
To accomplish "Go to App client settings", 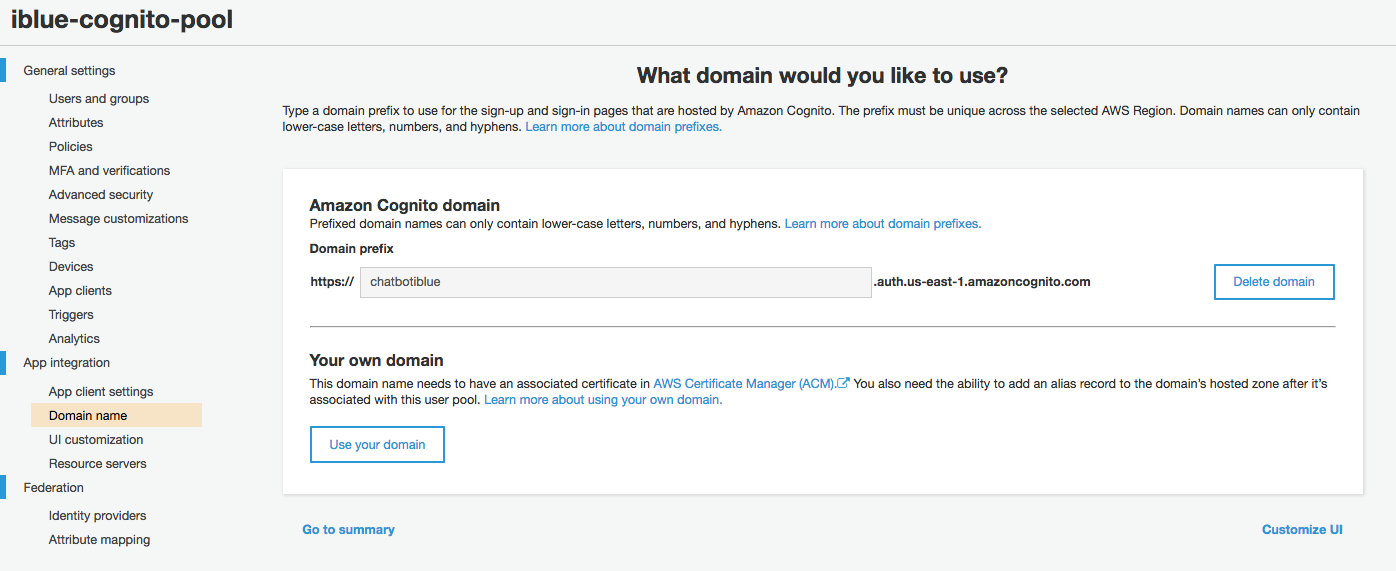I will (101, 392).
